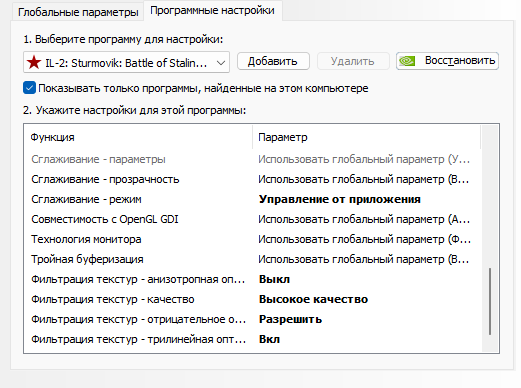
Task: Open the Выкл value for anisotropic optimization
Action: 274,279
